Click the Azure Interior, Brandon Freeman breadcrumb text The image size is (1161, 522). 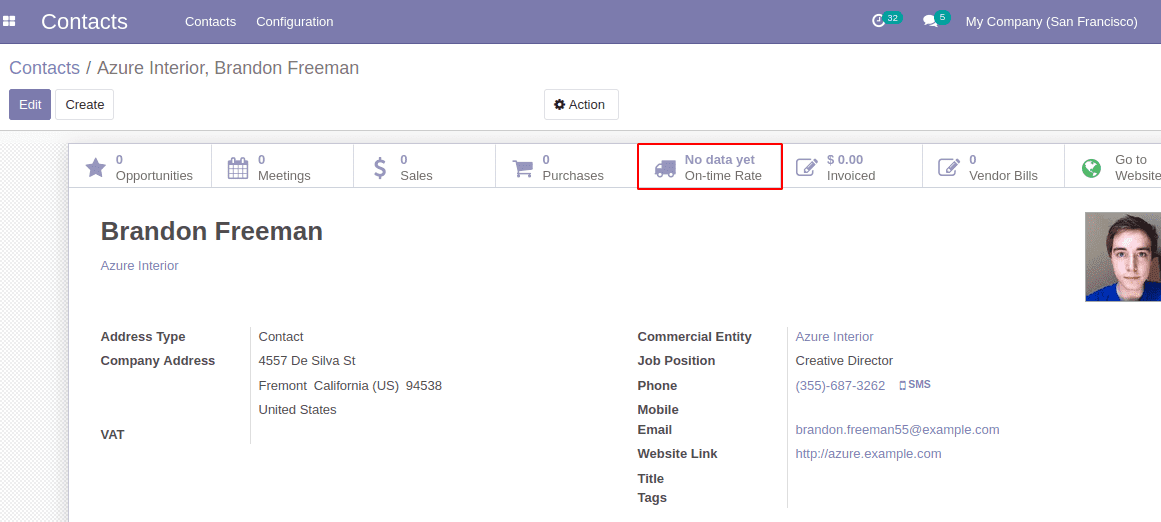coord(228,68)
